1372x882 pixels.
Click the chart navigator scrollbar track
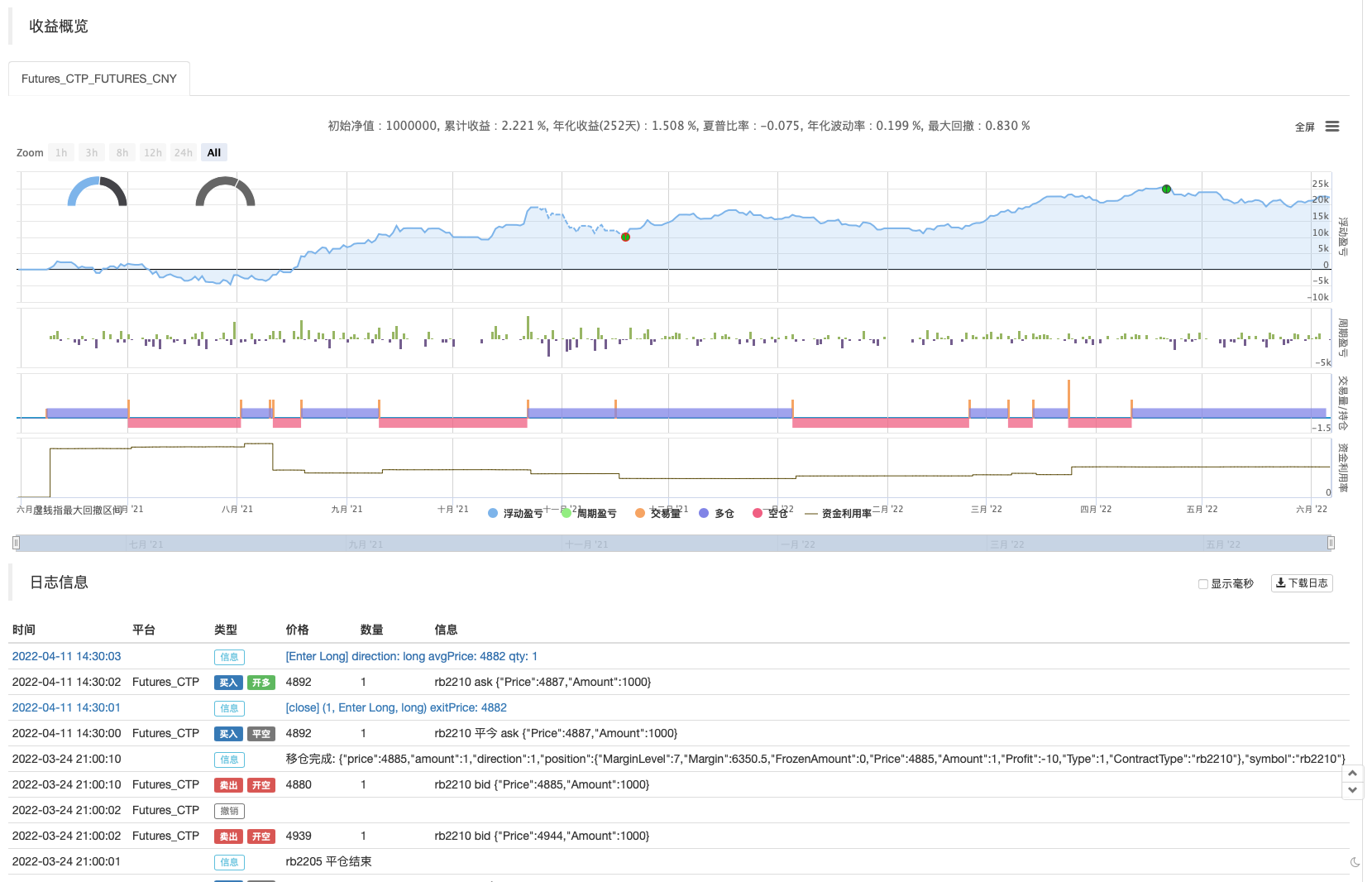click(673, 543)
